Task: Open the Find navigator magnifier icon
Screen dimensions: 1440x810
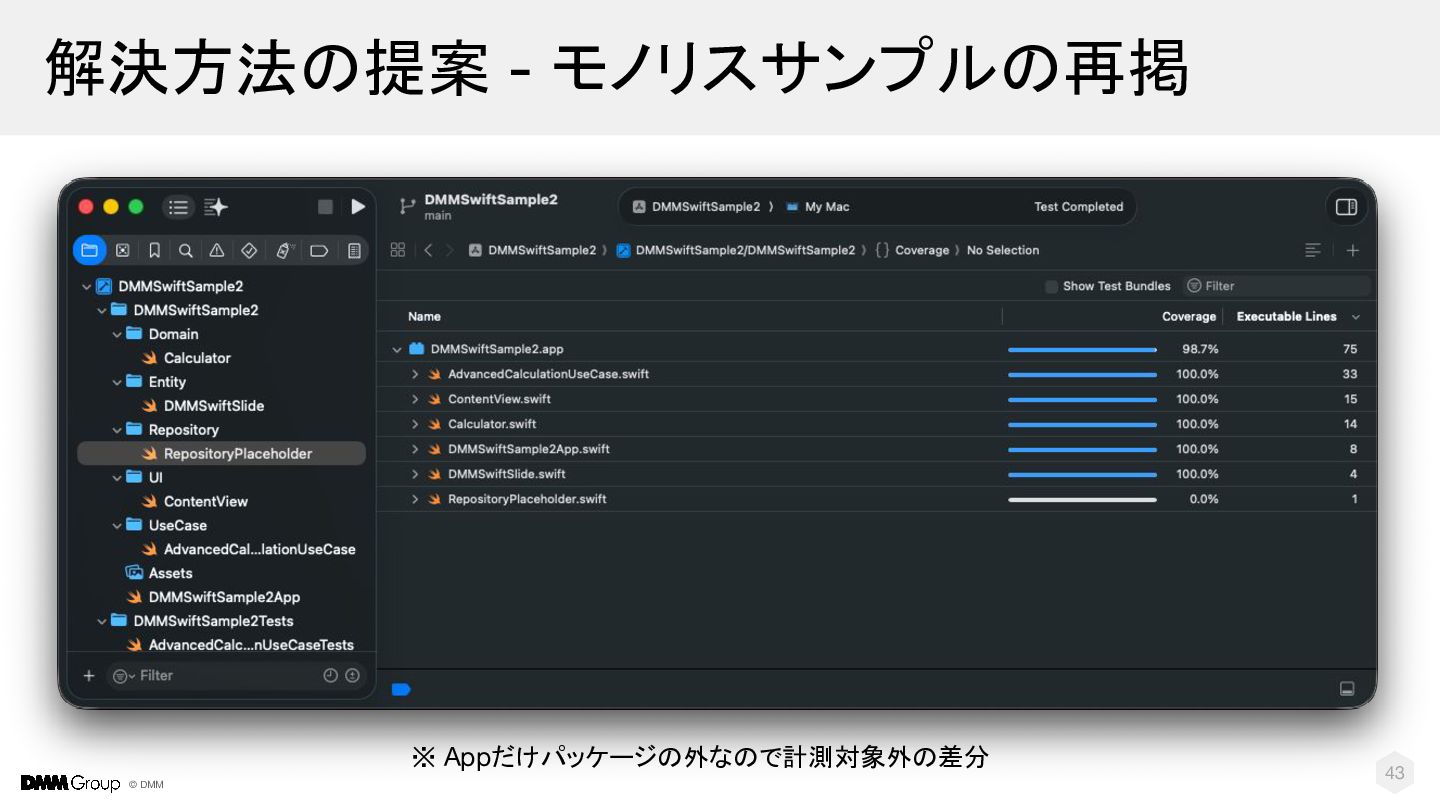Action: [x=186, y=250]
